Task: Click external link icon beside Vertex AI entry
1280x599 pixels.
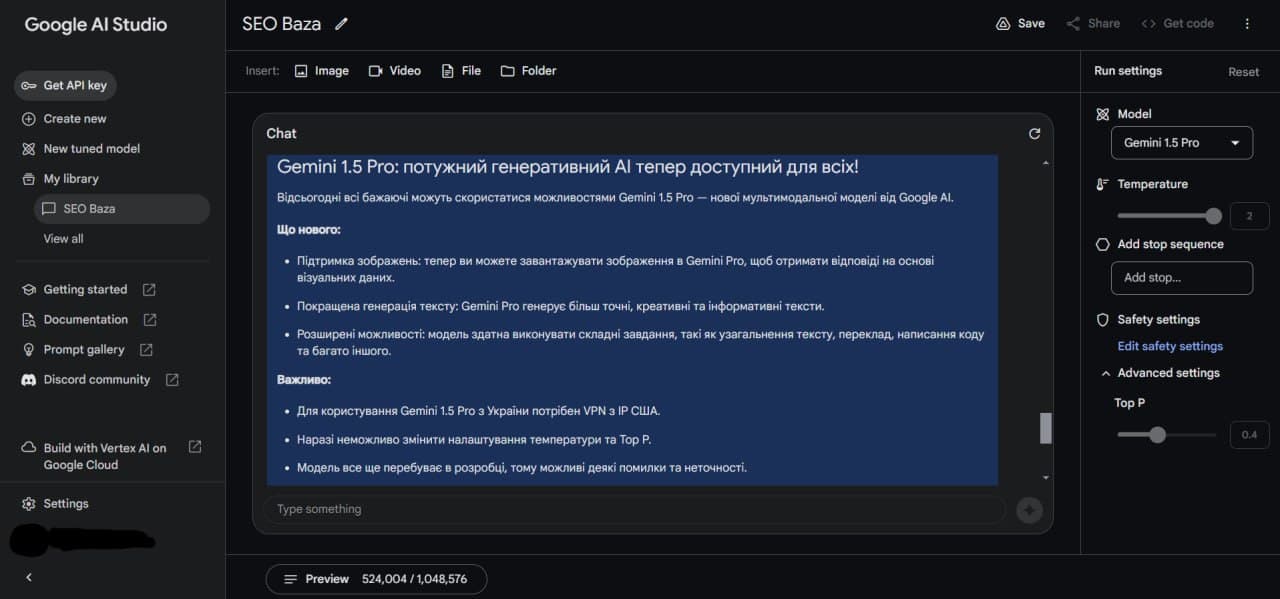Action: pyautogui.click(x=195, y=447)
